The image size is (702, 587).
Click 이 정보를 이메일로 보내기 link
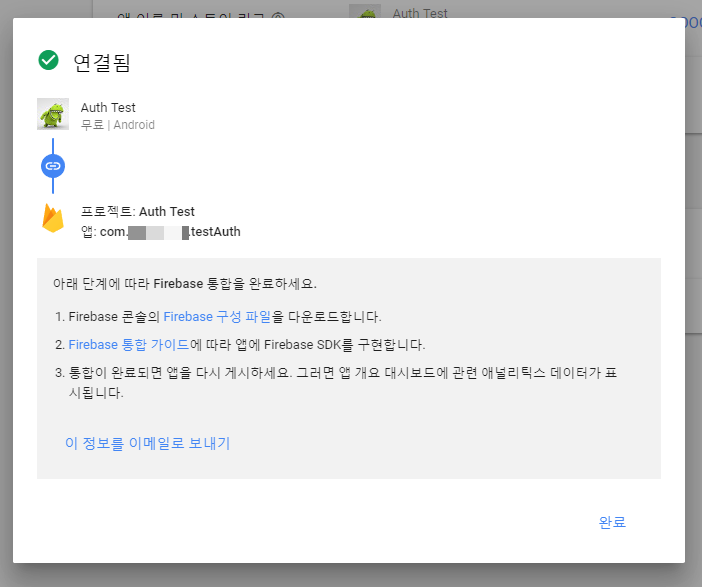pyautogui.click(x=147, y=443)
